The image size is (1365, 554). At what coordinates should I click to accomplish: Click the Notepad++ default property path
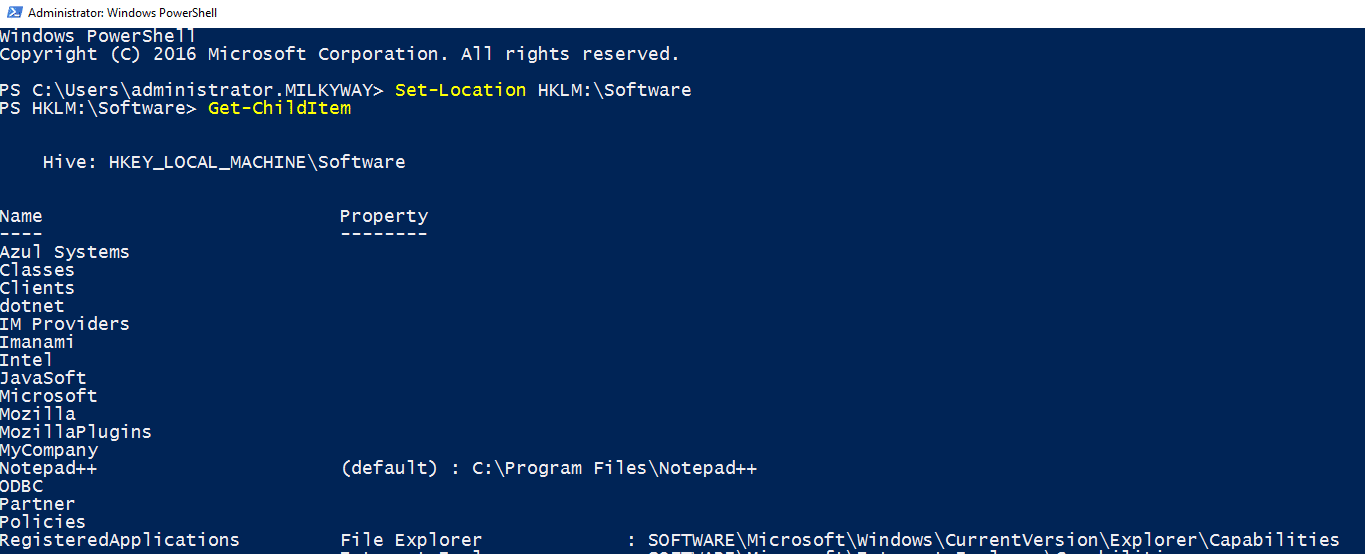(614, 468)
